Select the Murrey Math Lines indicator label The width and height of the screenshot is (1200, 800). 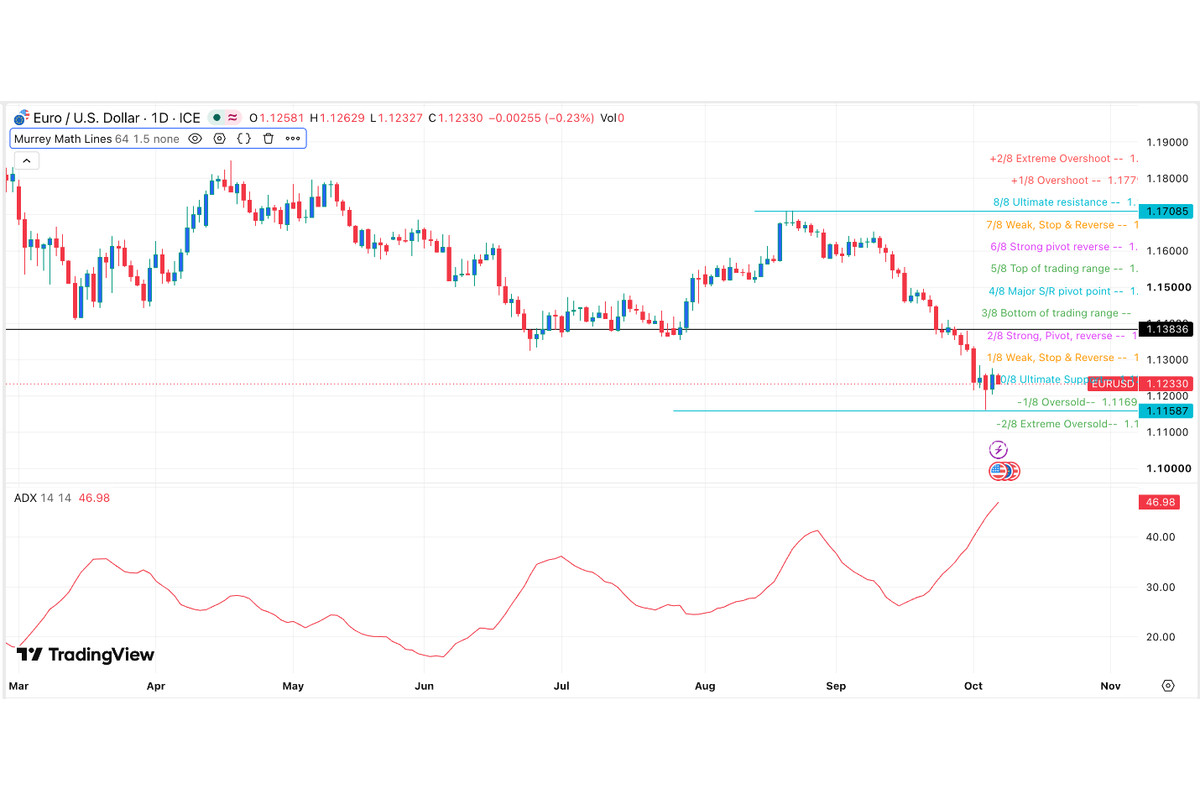click(x=63, y=139)
